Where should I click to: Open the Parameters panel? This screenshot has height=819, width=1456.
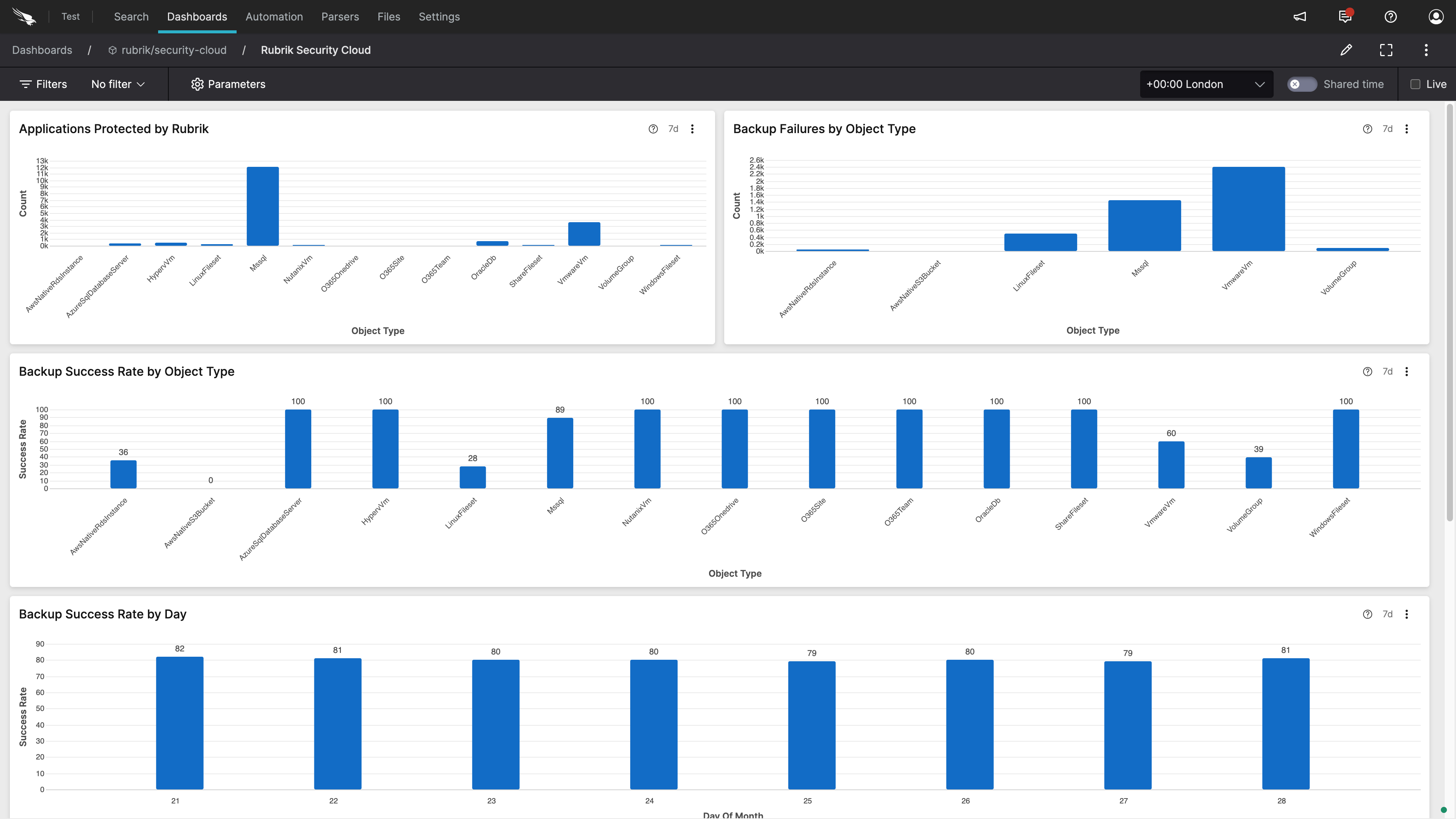pyautogui.click(x=228, y=84)
